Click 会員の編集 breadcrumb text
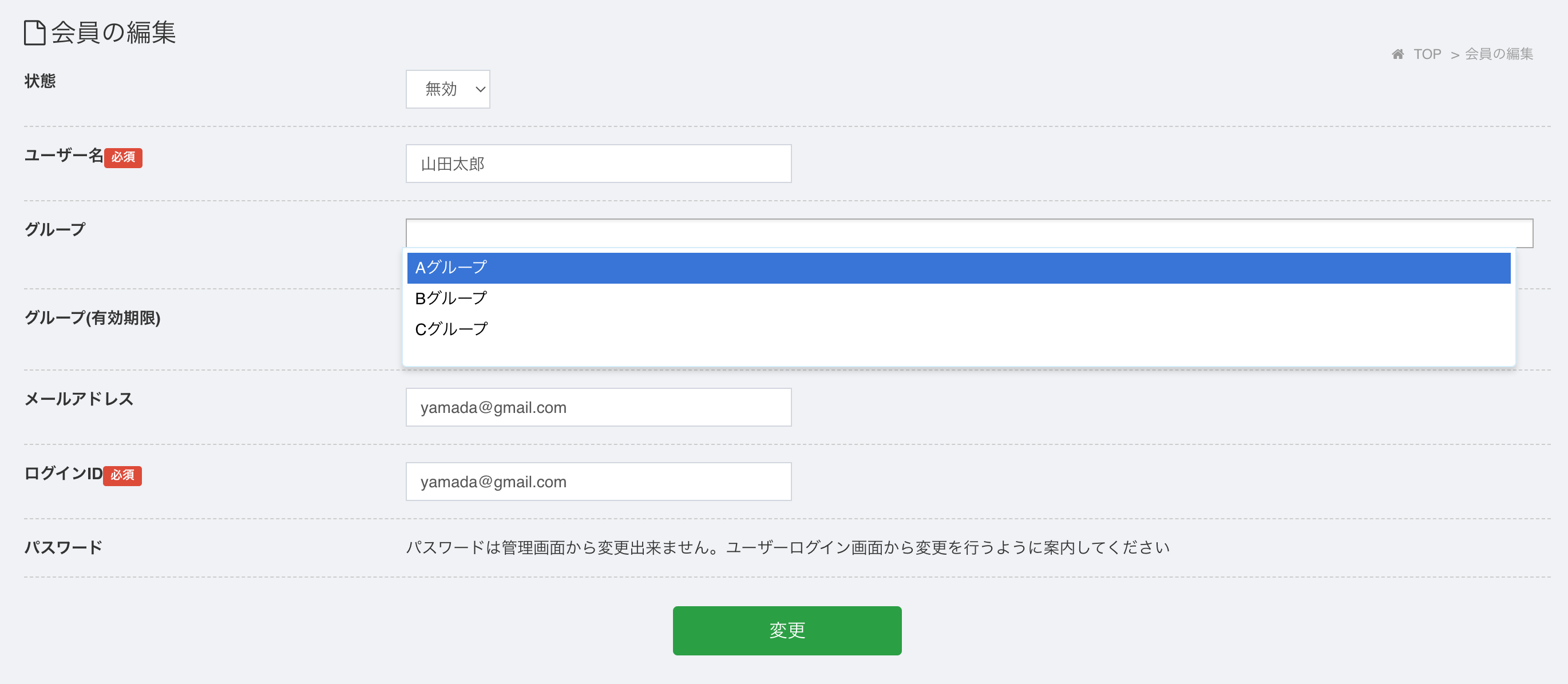The width and height of the screenshot is (1568, 684). click(1498, 54)
